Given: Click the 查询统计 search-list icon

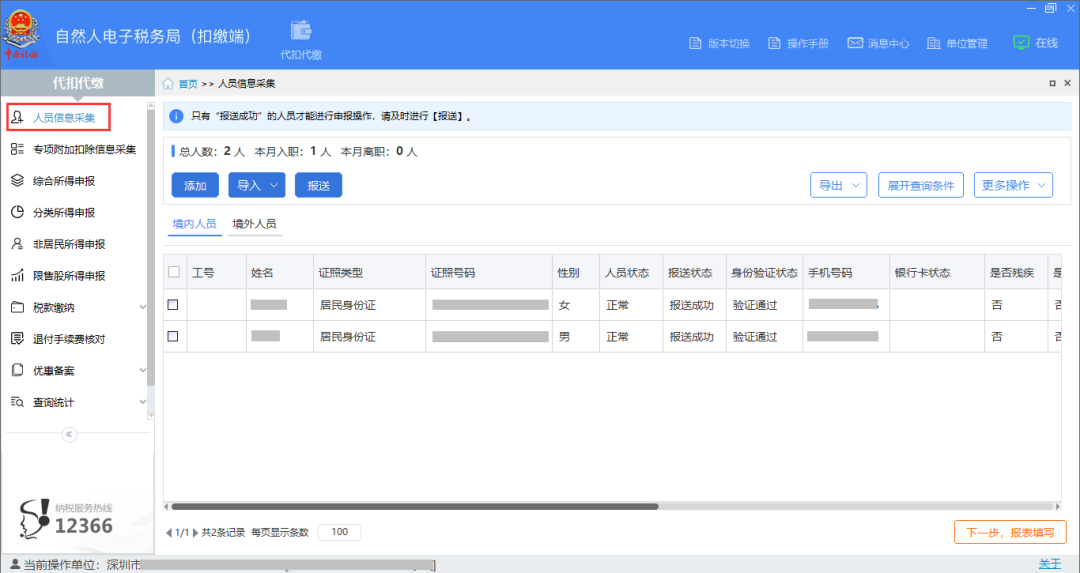Looking at the screenshot, I should pos(18,402).
